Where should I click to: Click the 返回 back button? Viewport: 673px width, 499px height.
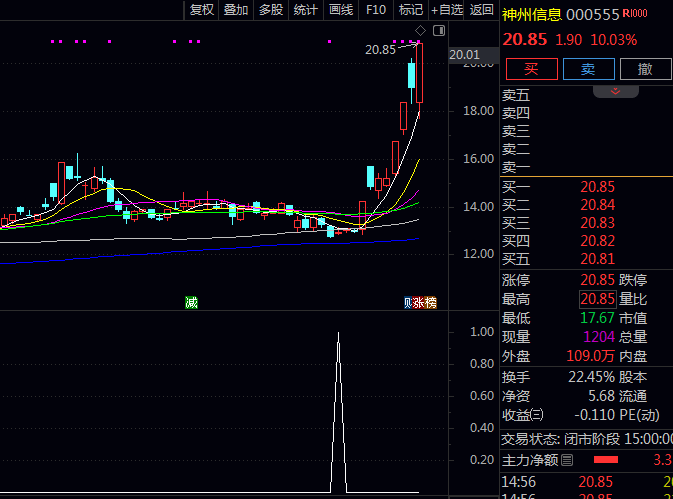click(x=481, y=10)
